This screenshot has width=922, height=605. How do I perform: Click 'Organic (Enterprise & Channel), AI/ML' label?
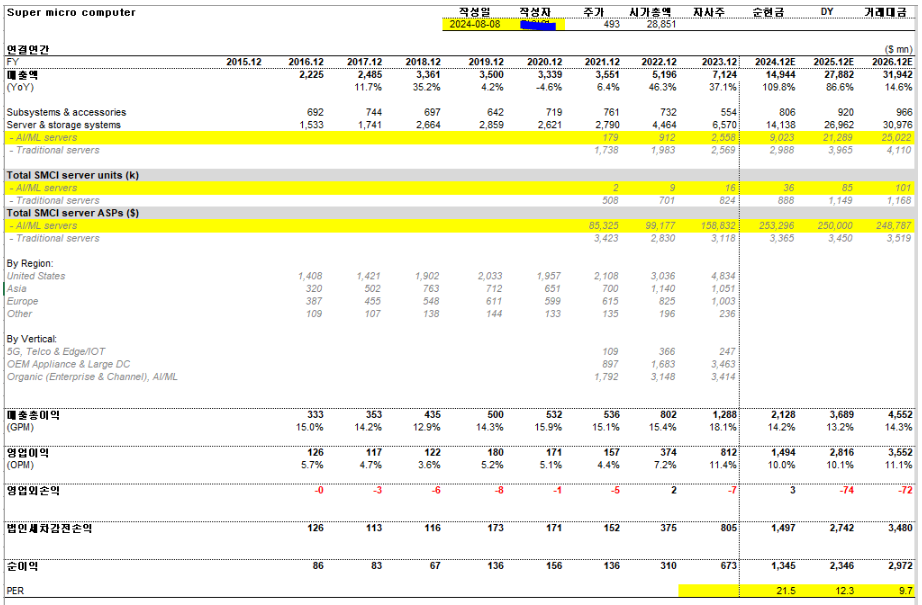point(92,377)
